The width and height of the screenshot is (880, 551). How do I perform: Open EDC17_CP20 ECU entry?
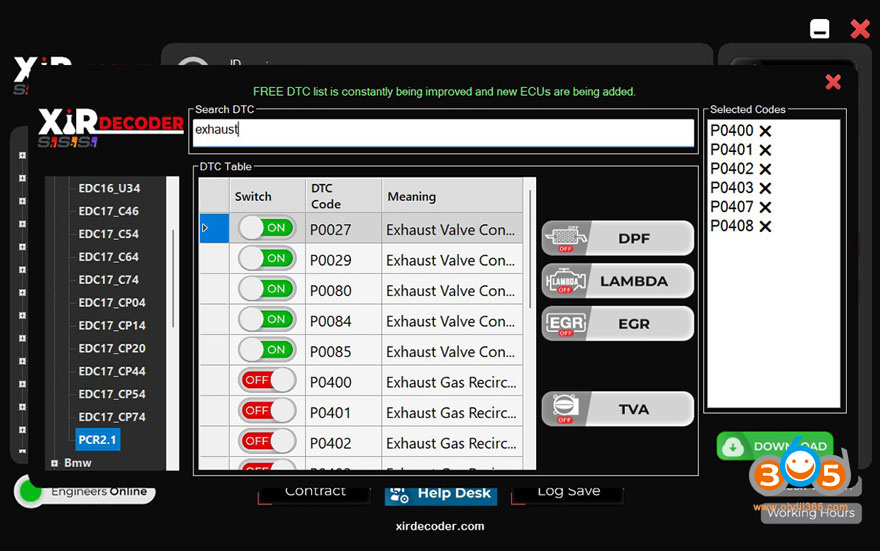[x=112, y=348]
